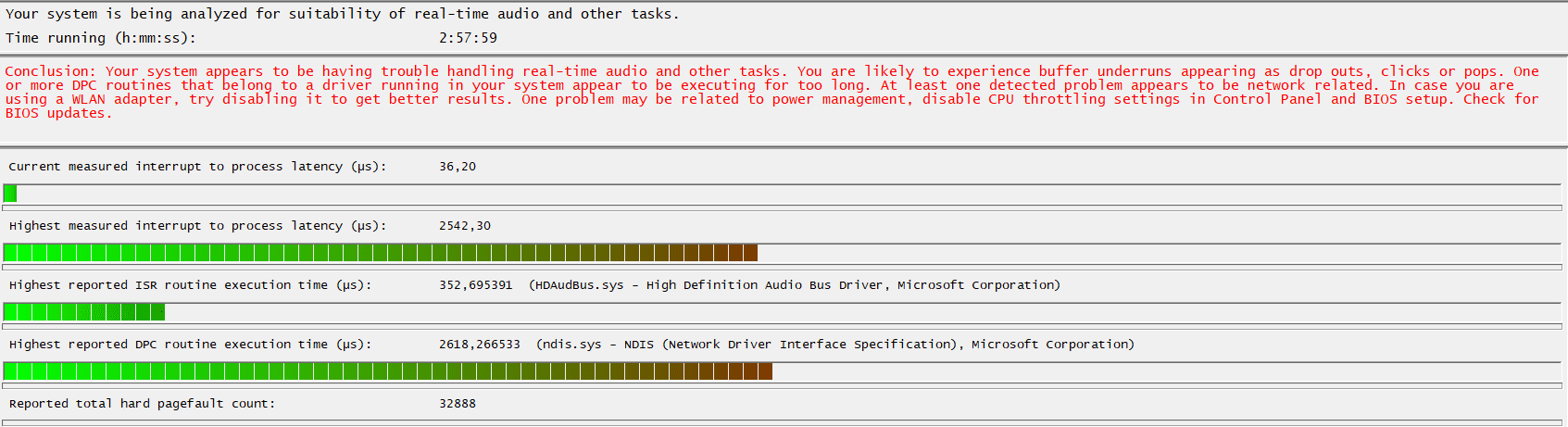
Task: Click the ndis.sys driver description text
Action: coord(834,345)
